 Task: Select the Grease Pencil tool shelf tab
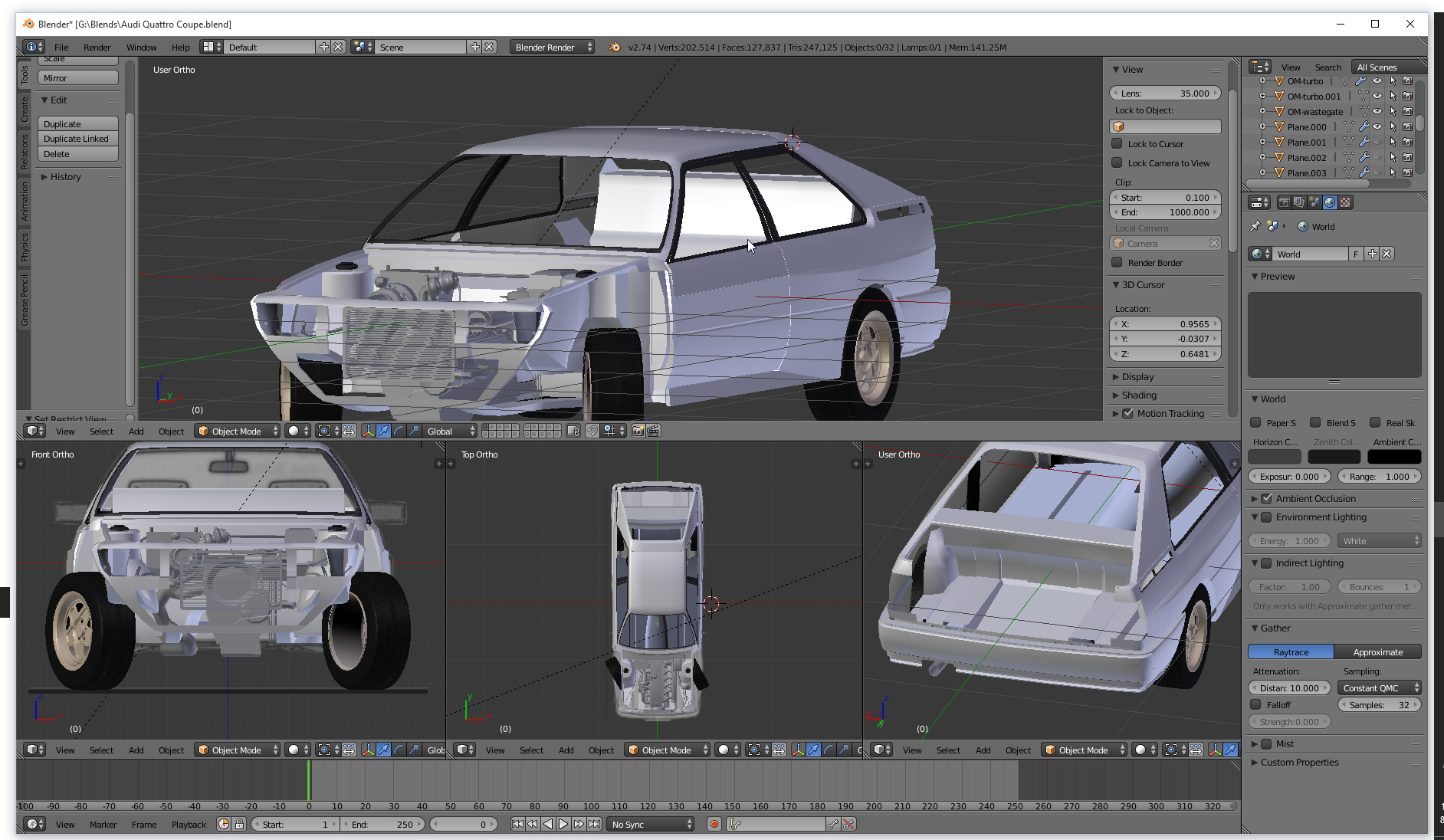point(25,300)
